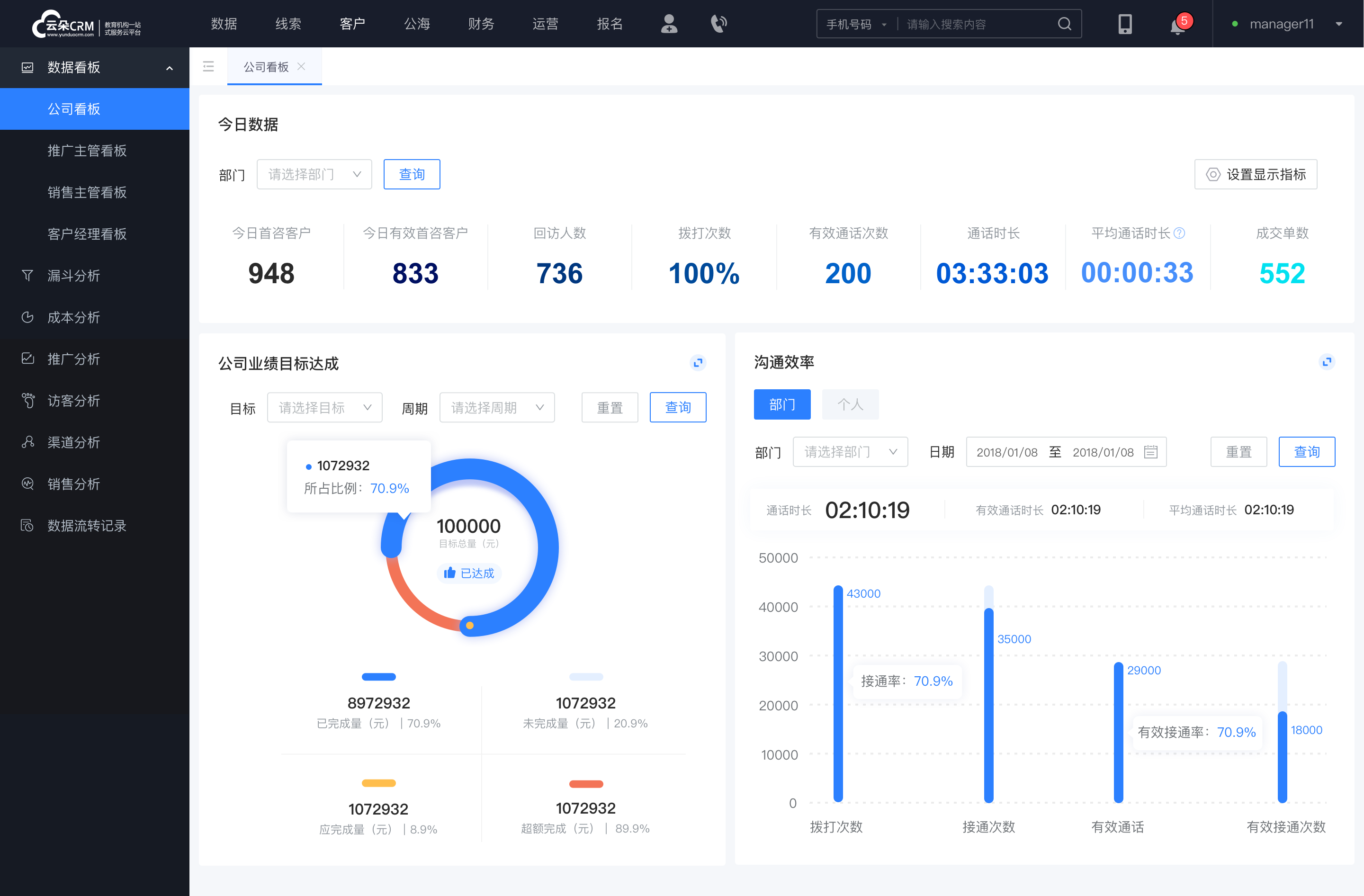Open the 部门 dropdown in 今日数据 filter
The image size is (1364, 896).
[314, 174]
